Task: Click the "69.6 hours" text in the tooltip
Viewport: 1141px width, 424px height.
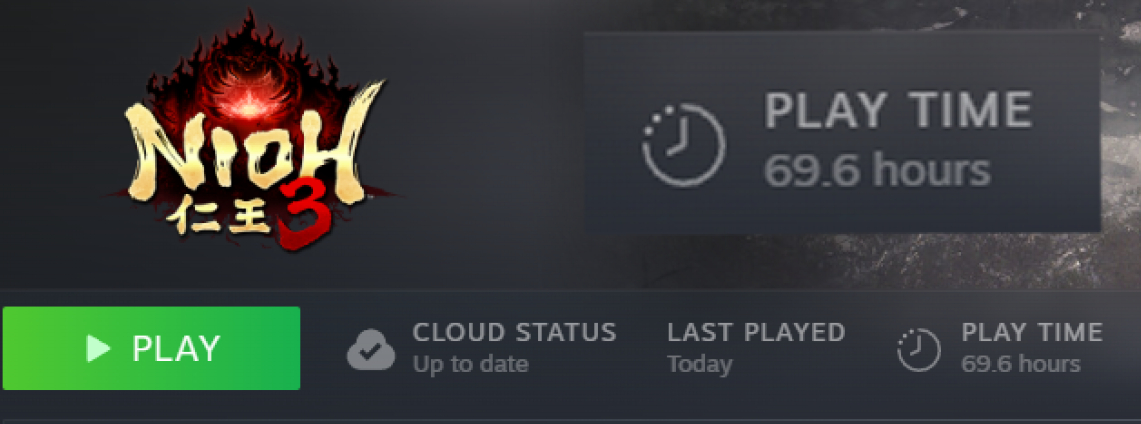Action: click(877, 169)
